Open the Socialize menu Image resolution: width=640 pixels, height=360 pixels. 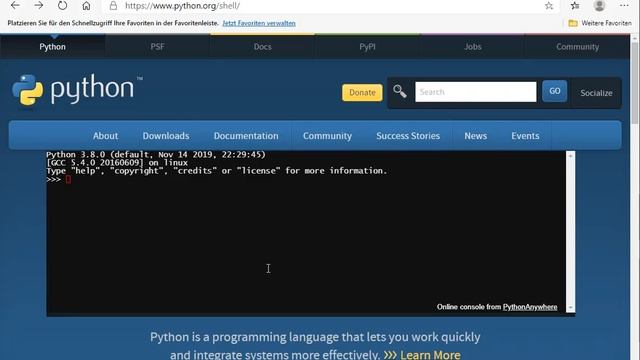(x=596, y=93)
